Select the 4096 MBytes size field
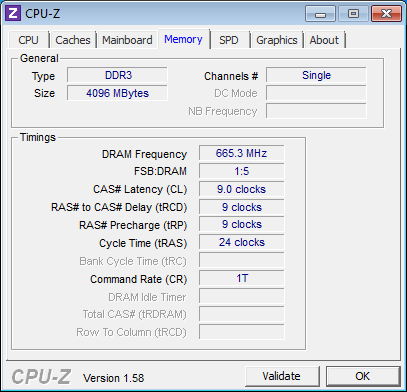The height and width of the screenshot is (392, 407). click(x=117, y=93)
